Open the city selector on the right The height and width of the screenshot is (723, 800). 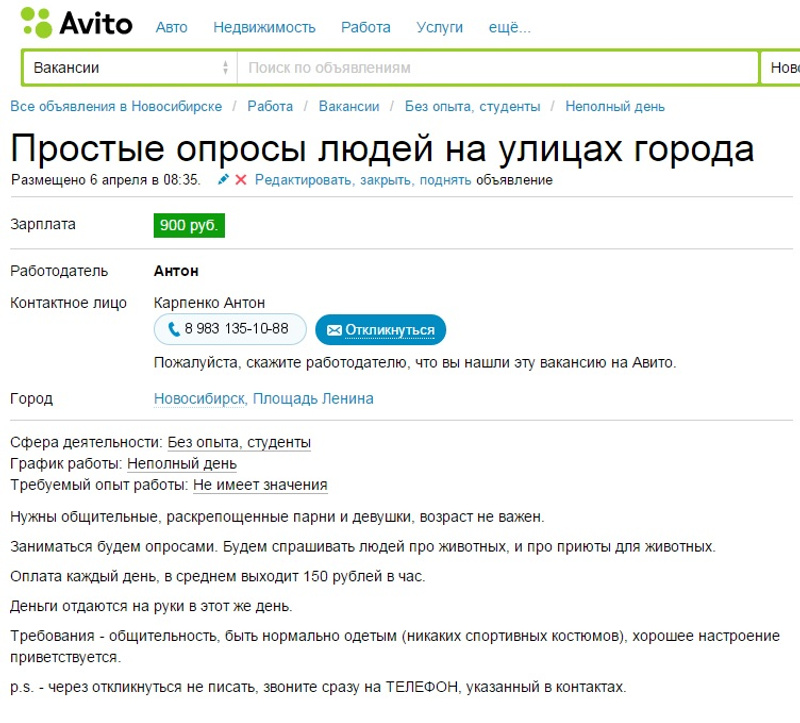pos(781,67)
